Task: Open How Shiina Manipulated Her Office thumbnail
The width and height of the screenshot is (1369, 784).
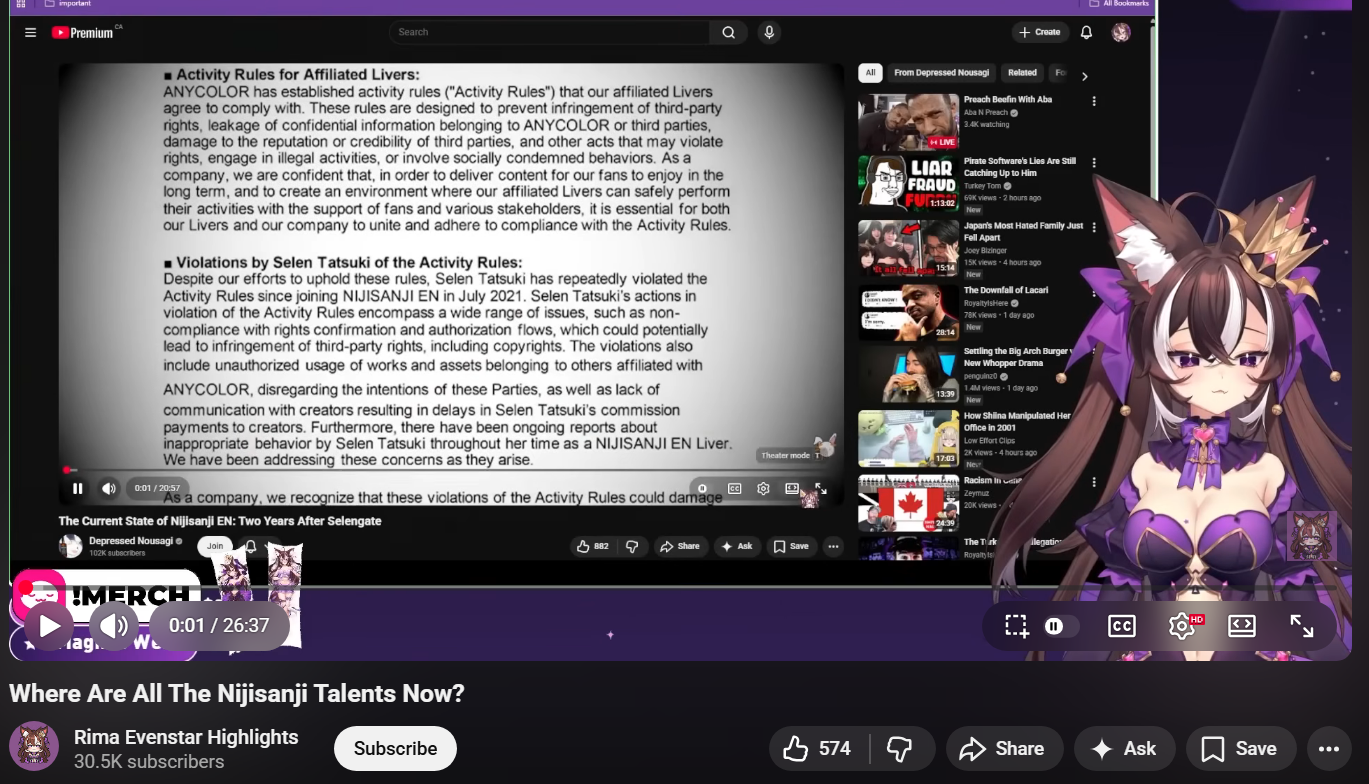Action: point(908,438)
